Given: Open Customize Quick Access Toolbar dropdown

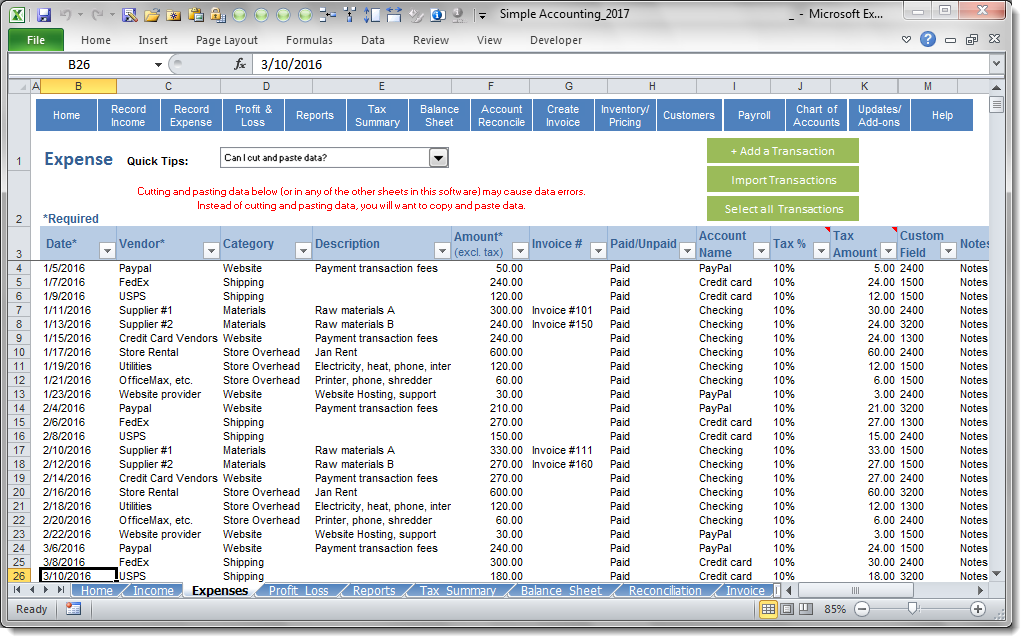Looking at the screenshot, I should [x=482, y=15].
